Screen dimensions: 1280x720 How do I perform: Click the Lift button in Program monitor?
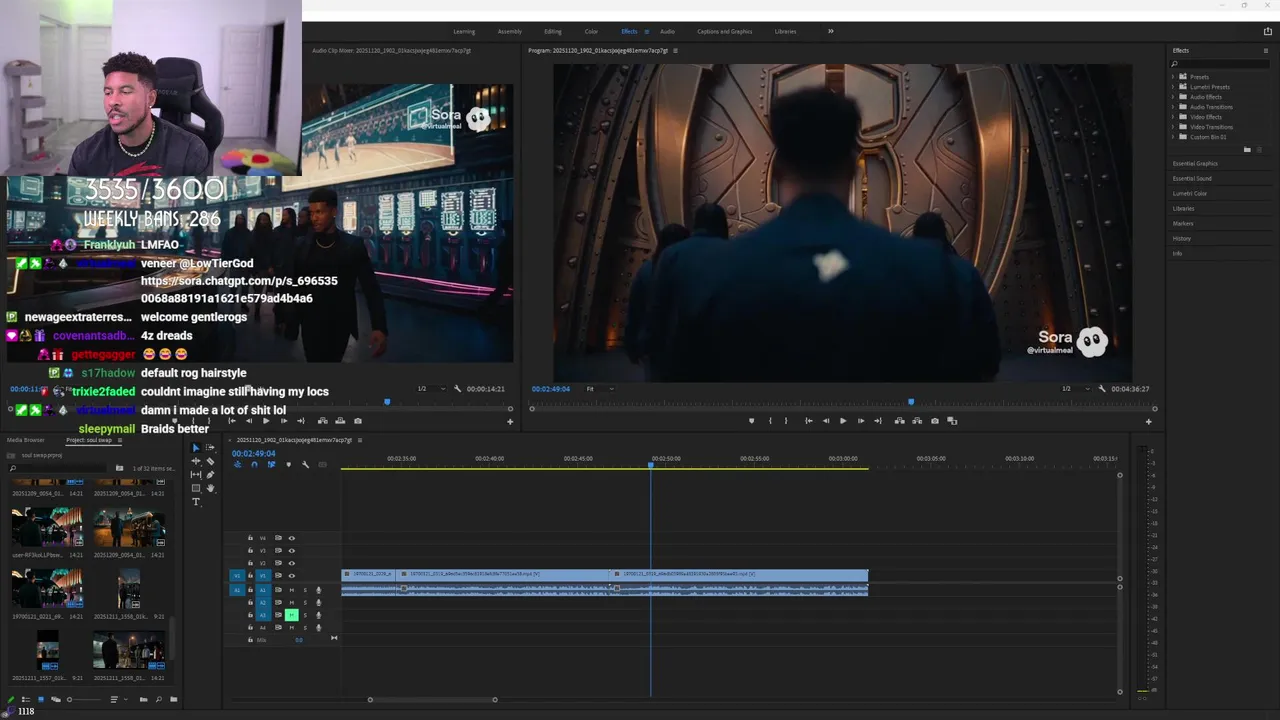(x=900, y=421)
